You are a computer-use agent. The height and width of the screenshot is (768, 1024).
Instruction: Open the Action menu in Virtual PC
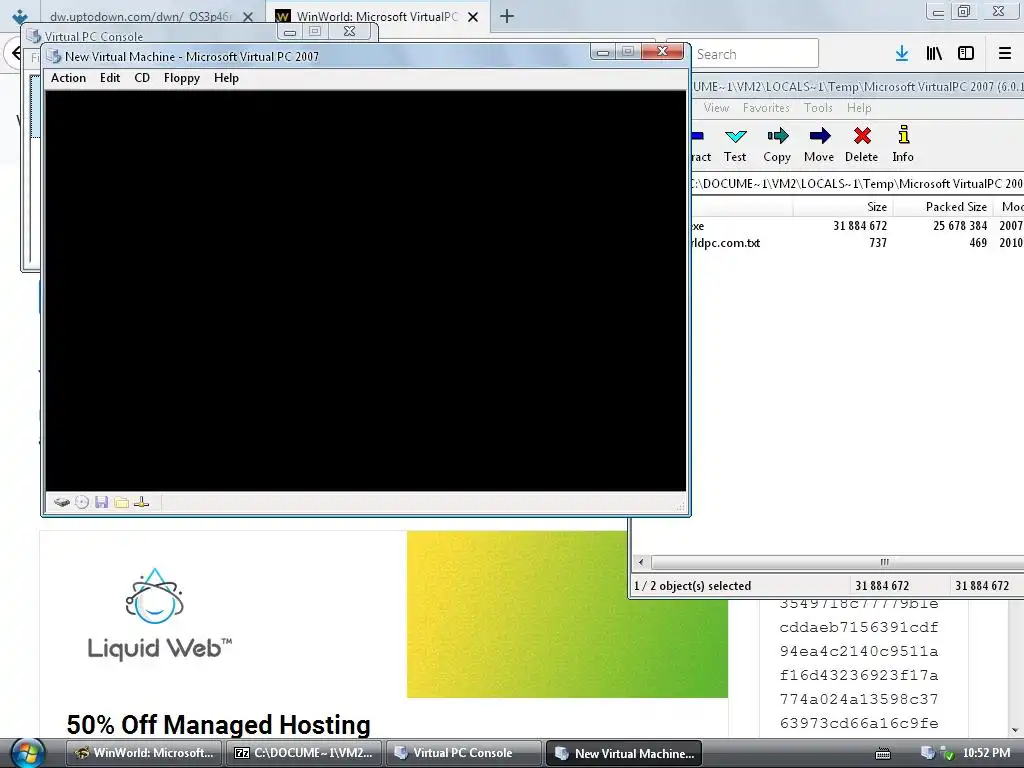(69, 78)
